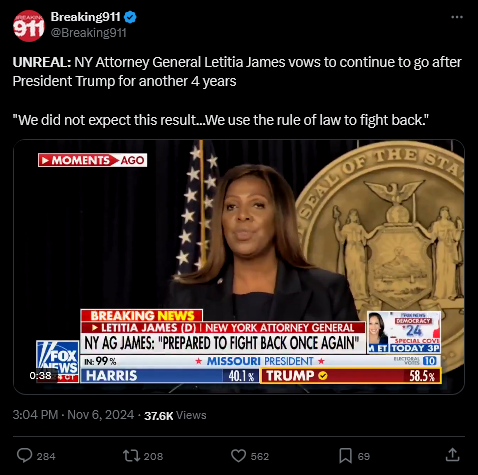Screen dimensions: 478x475
Task: Click the blue verified badge
Action: click(130, 17)
